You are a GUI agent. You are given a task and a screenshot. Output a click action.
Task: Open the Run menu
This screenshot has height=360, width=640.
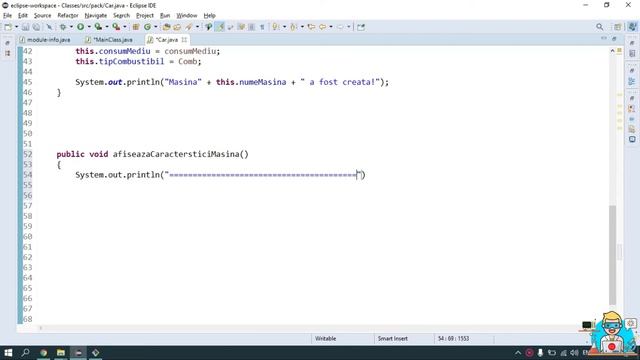165,16
